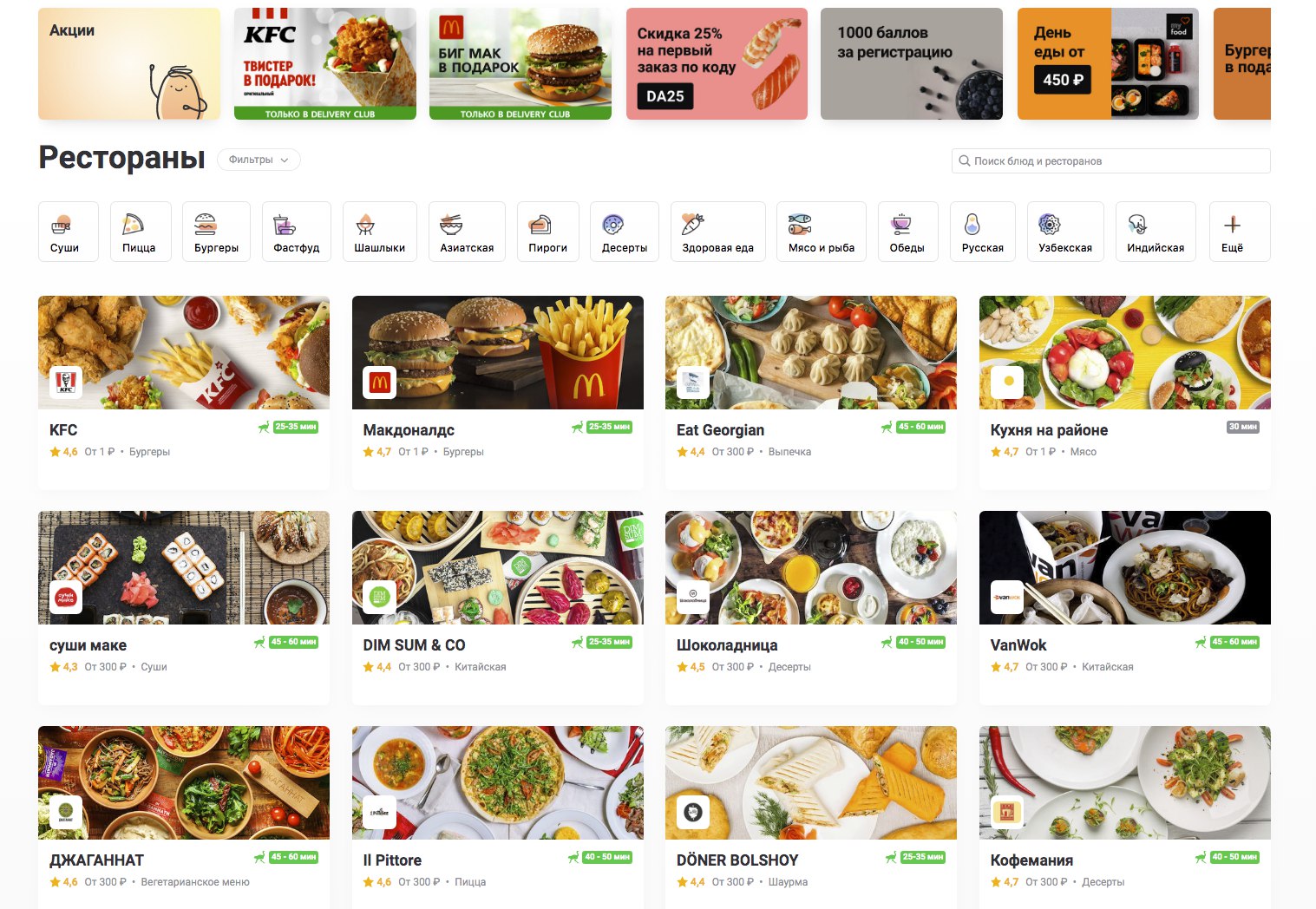Open the VanWok restaurant title
Image resolution: width=1316 pixels, height=909 pixels.
point(1018,645)
